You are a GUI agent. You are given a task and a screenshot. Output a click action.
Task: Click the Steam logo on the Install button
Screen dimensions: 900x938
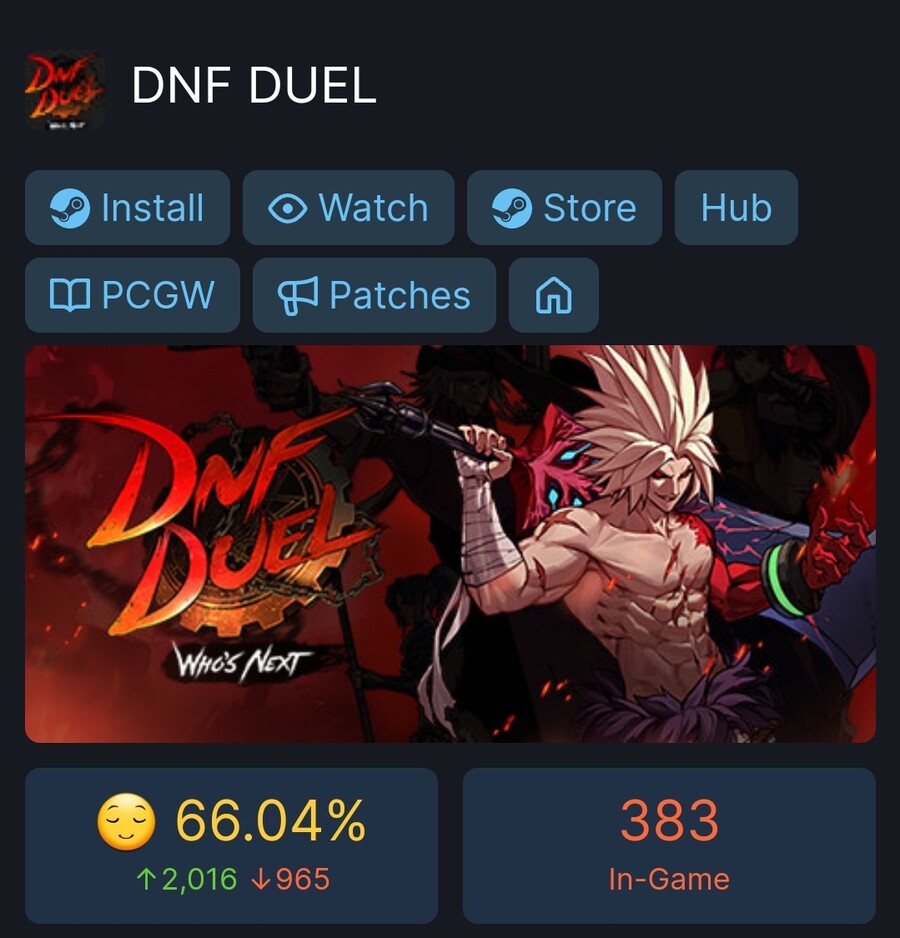[x=70, y=208]
